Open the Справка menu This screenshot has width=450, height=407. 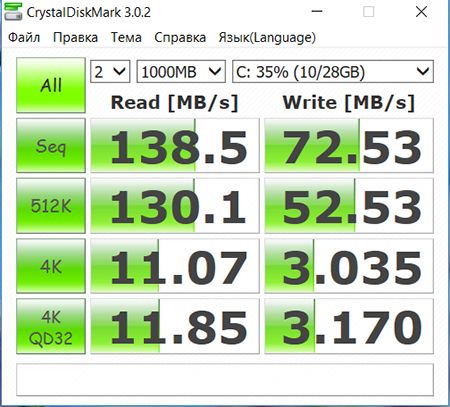pos(180,38)
